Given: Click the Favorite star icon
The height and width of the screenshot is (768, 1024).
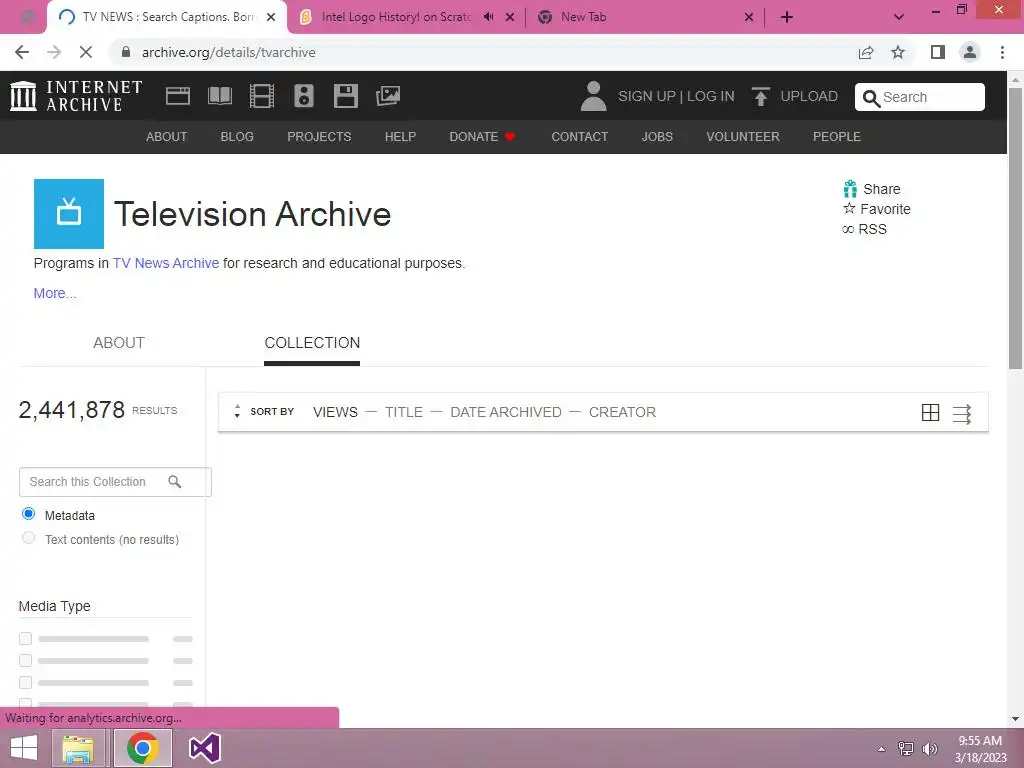Looking at the screenshot, I should click(x=849, y=208).
